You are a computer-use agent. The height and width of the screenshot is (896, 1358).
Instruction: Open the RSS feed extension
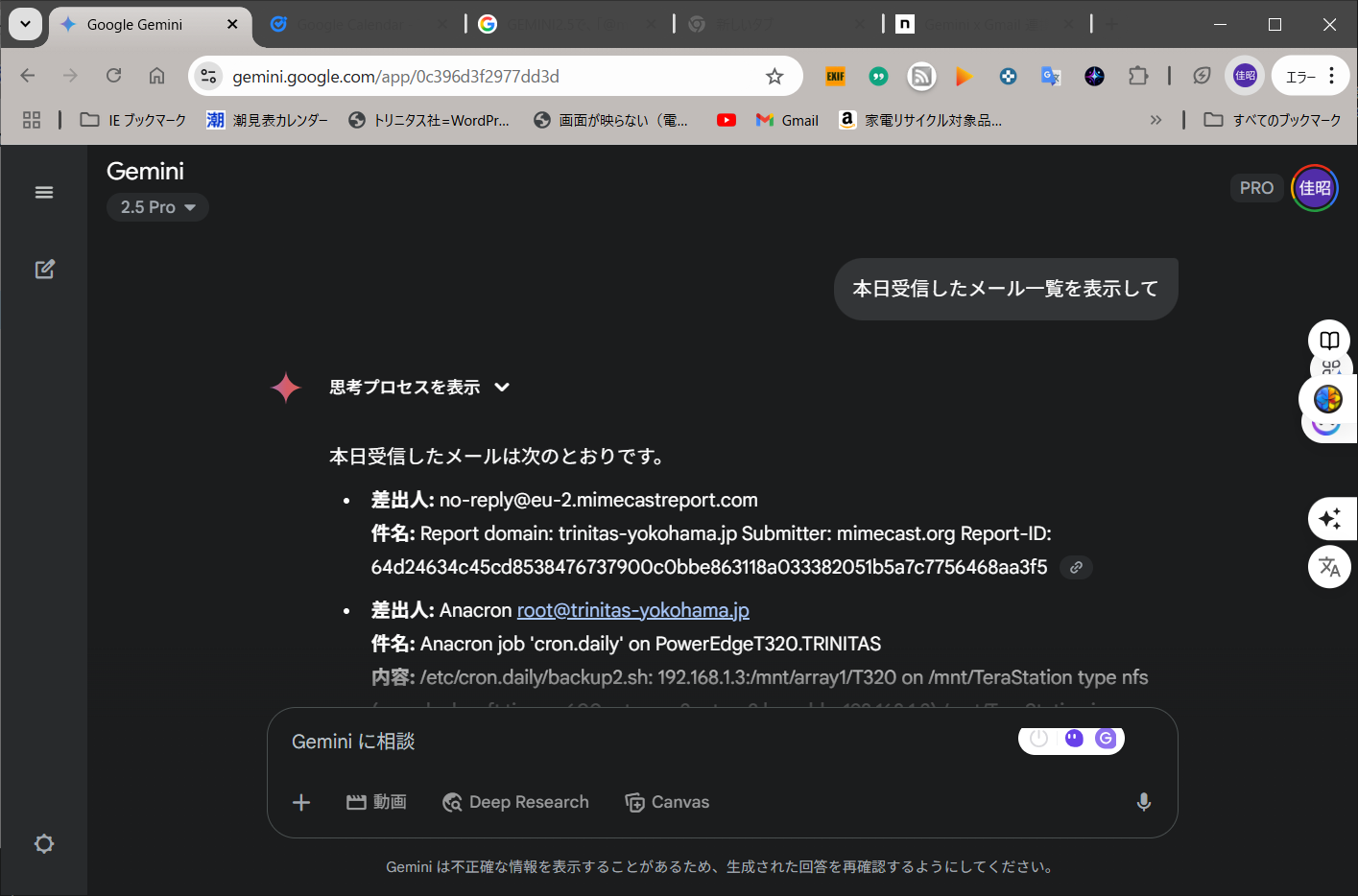point(921,76)
